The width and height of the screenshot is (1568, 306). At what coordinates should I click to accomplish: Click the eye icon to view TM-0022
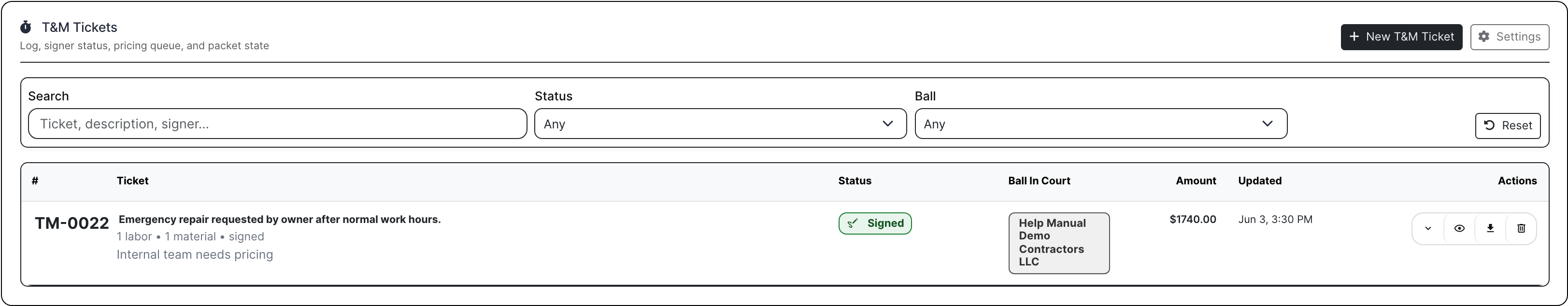click(1459, 229)
